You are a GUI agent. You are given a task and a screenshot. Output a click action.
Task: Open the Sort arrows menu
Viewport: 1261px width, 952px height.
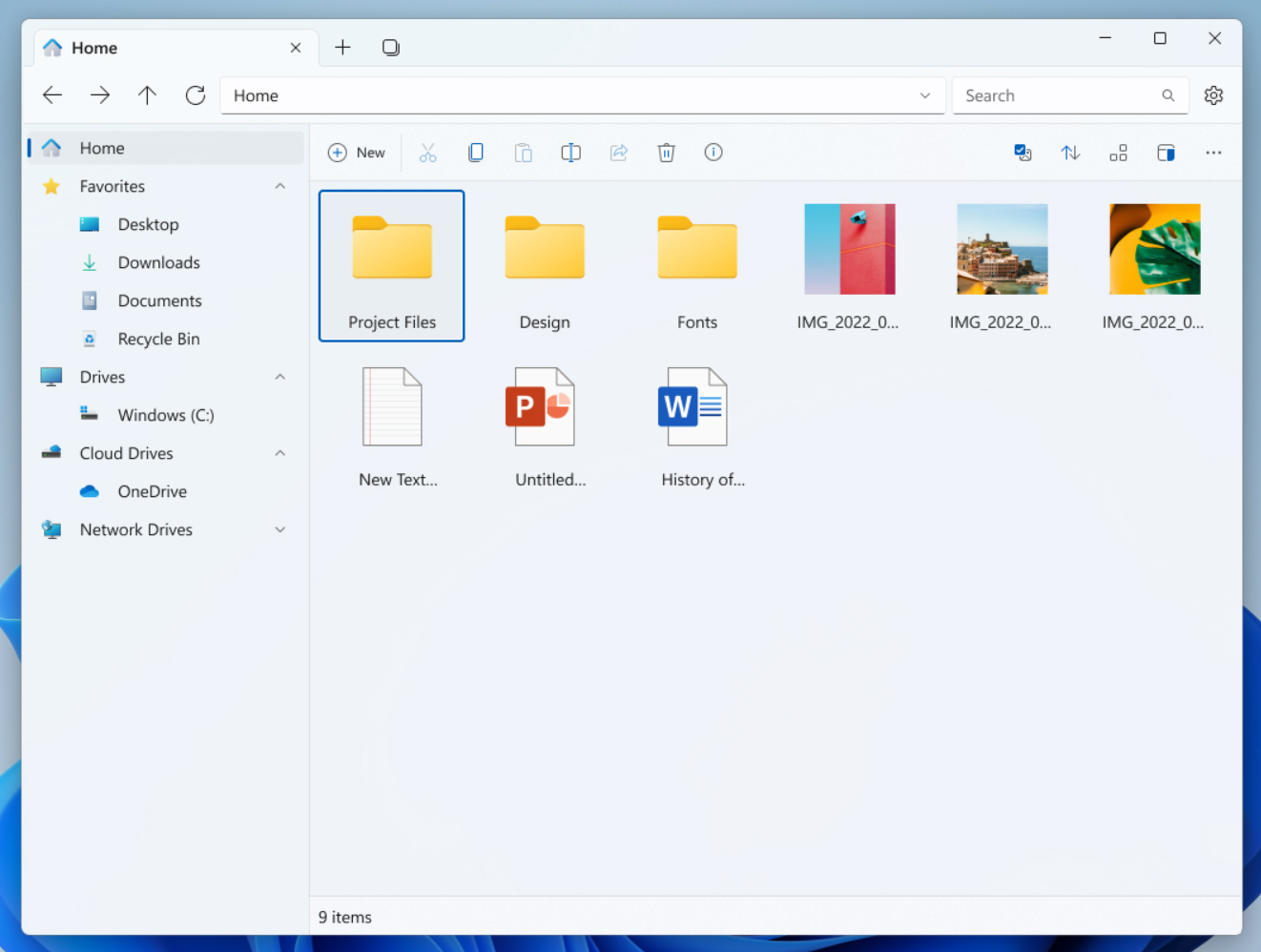(1070, 153)
